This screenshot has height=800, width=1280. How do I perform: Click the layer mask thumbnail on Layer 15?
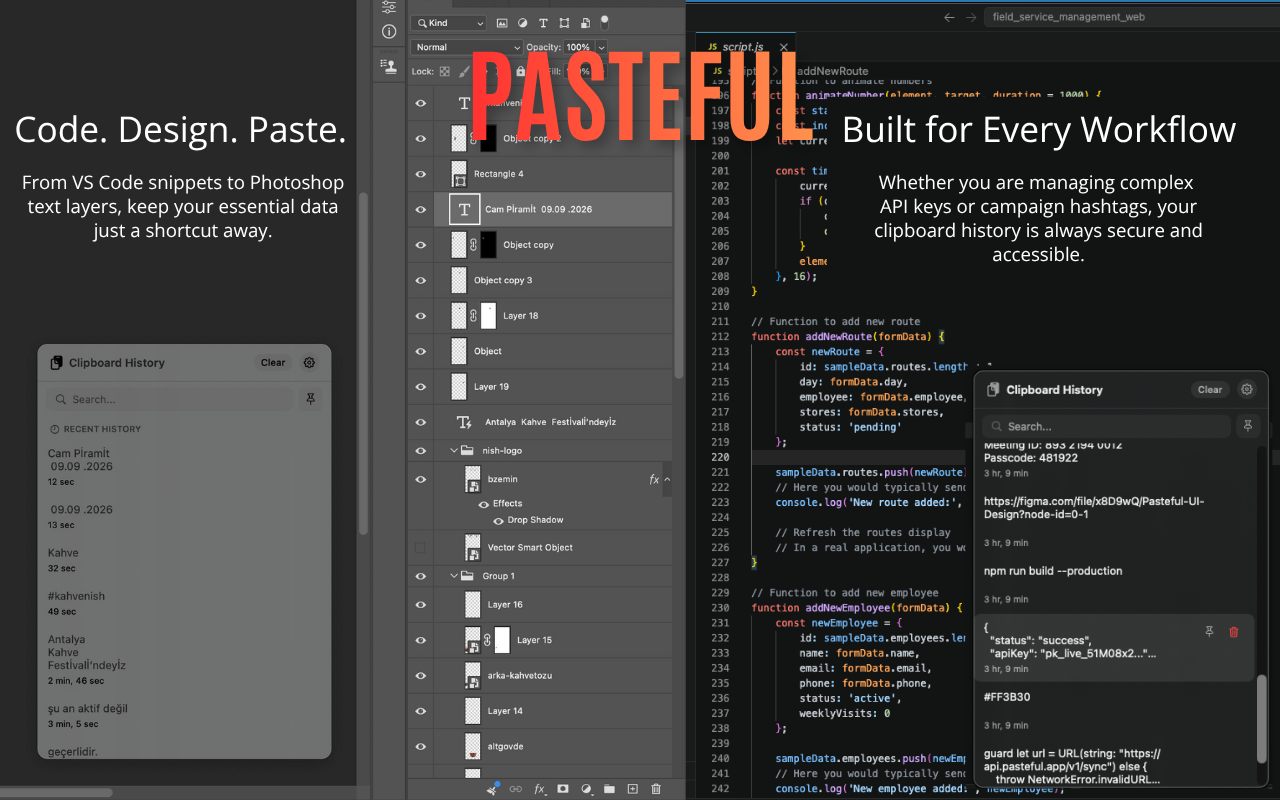[x=502, y=640]
